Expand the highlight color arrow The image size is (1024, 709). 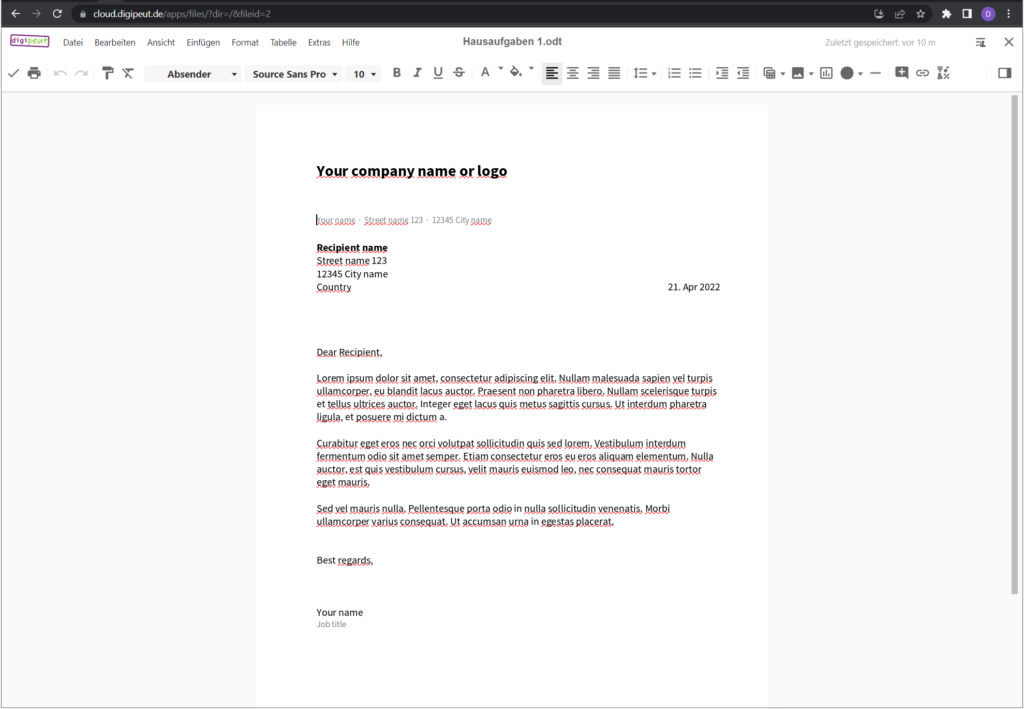coord(531,68)
